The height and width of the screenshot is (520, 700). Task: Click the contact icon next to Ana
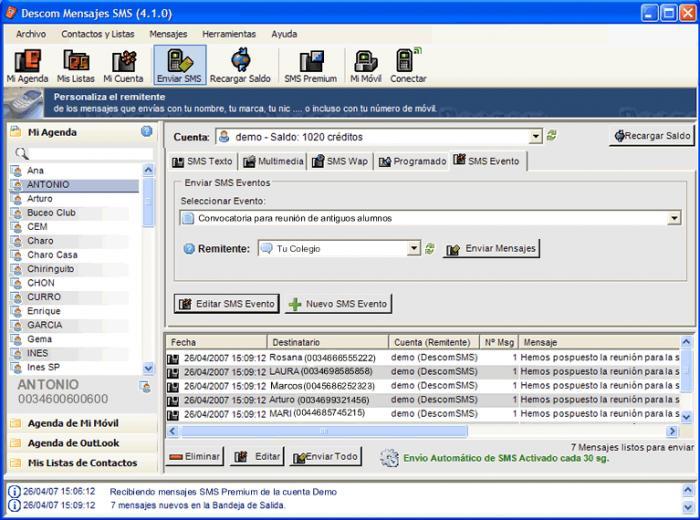pos(17,171)
